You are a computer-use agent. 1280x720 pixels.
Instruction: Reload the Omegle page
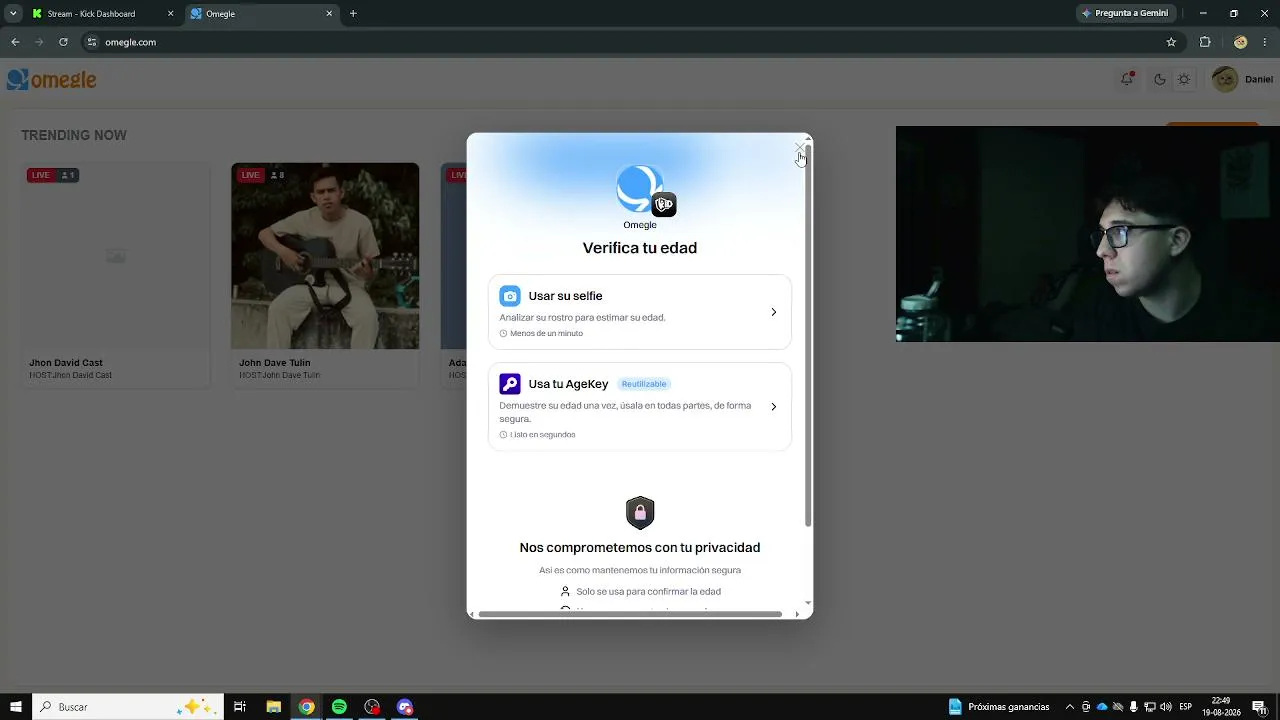pyautogui.click(x=63, y=42)
